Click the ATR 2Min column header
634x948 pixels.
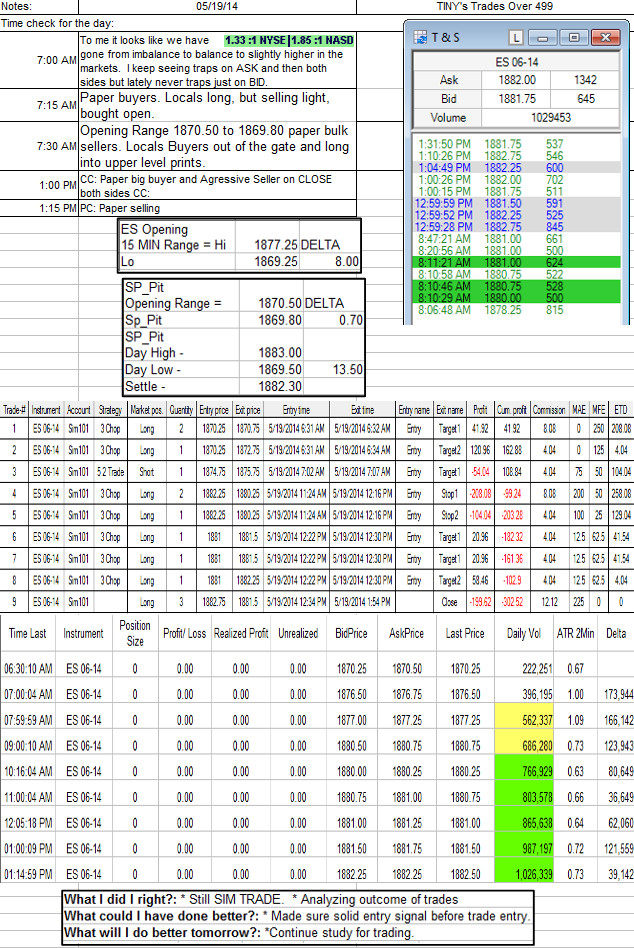tap(575, 634)
